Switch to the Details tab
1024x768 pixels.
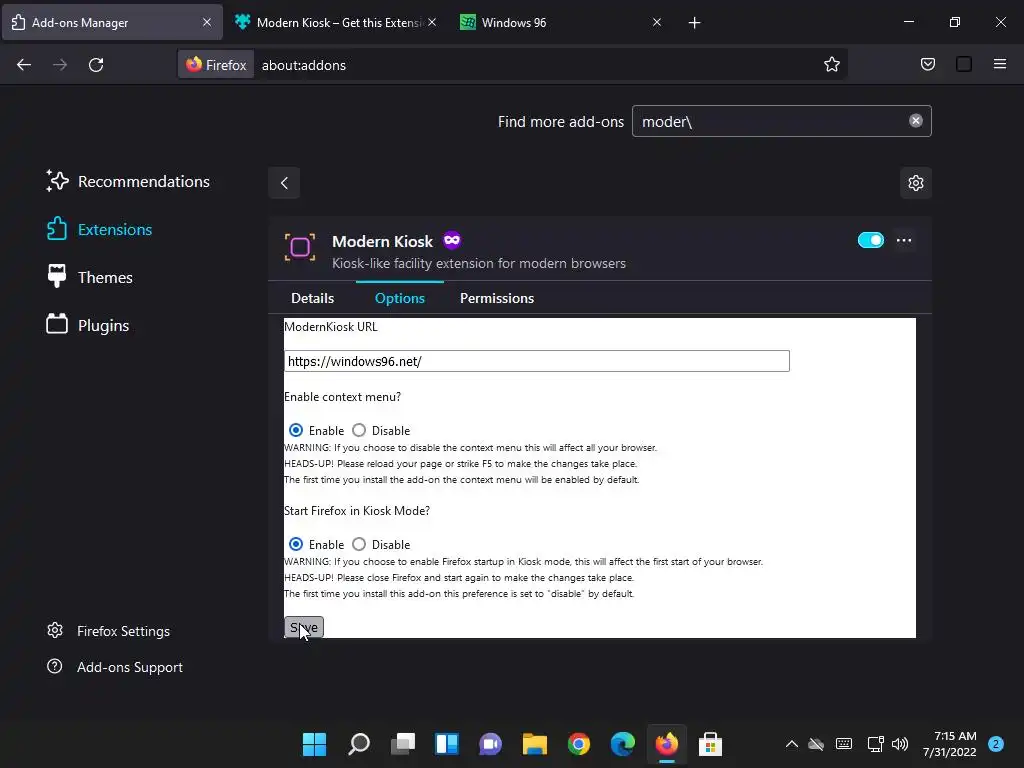(x=312, y=298)
